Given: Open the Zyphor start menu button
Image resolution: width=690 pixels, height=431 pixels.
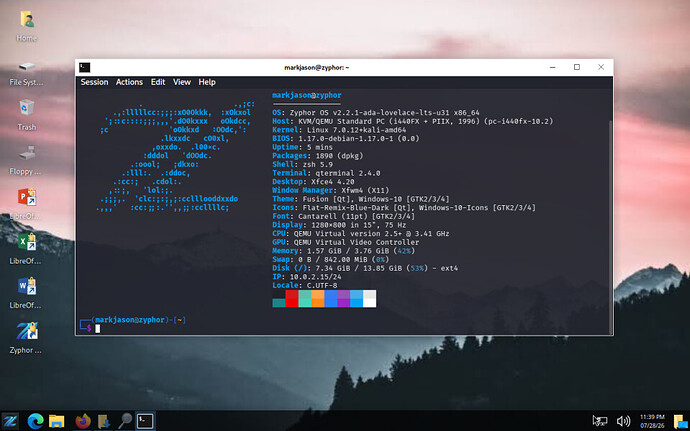Looking at the screenshot, I should click(10, 421).
